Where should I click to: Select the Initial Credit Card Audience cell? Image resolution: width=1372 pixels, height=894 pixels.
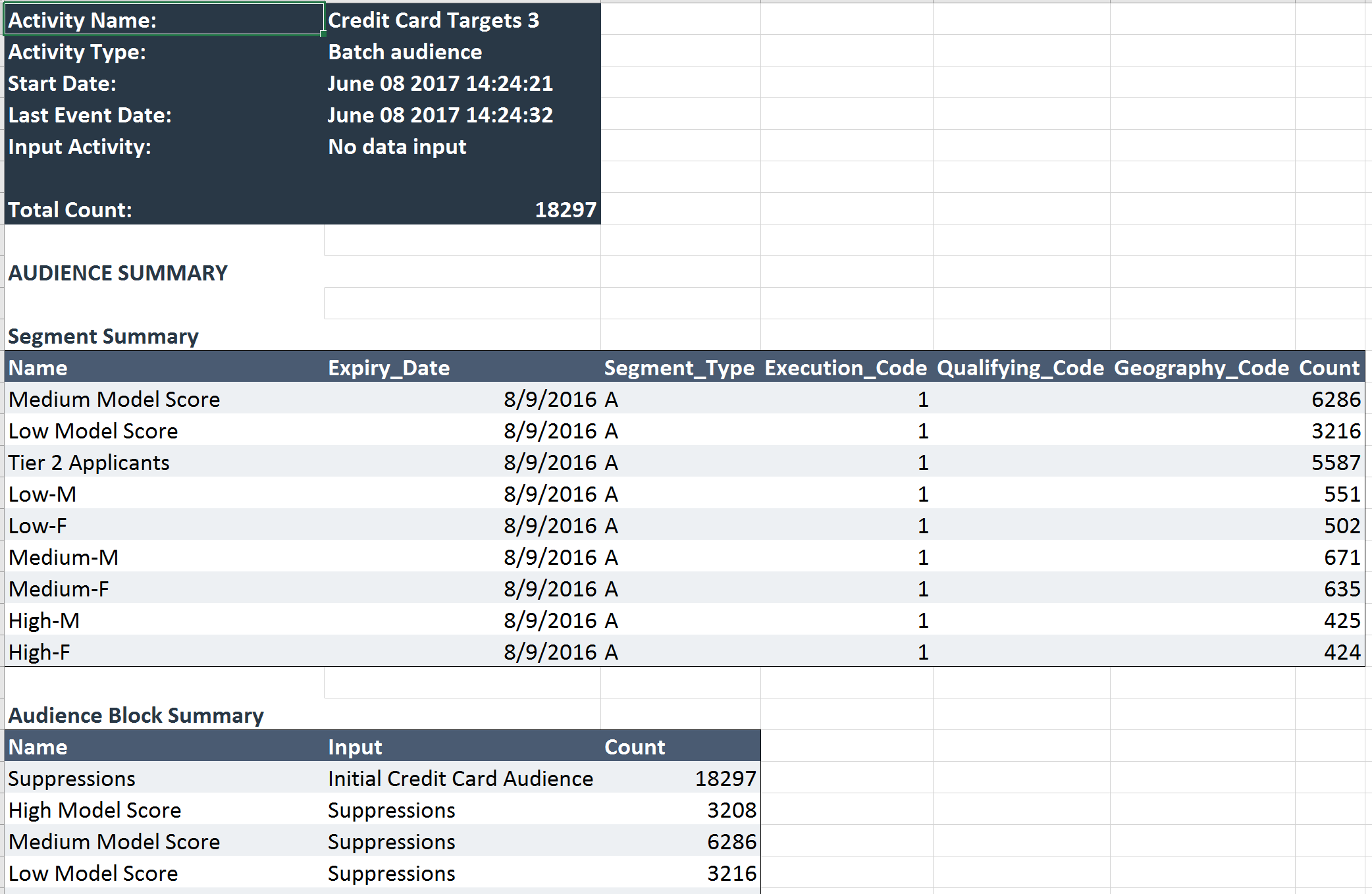(x=460, y=779)
